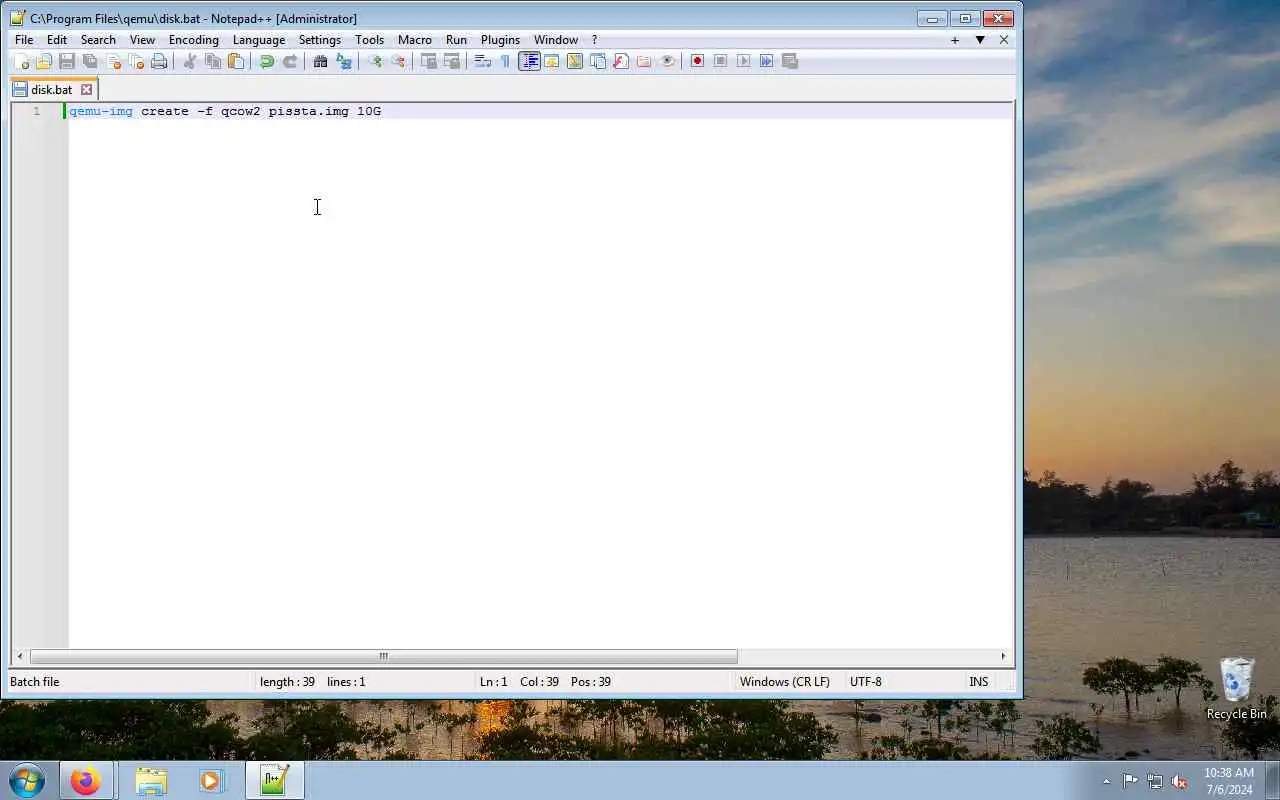The image size is (1280, 800).
Task: Open a file using the Open toolbar icon
Action: click(x=44, y=61)
